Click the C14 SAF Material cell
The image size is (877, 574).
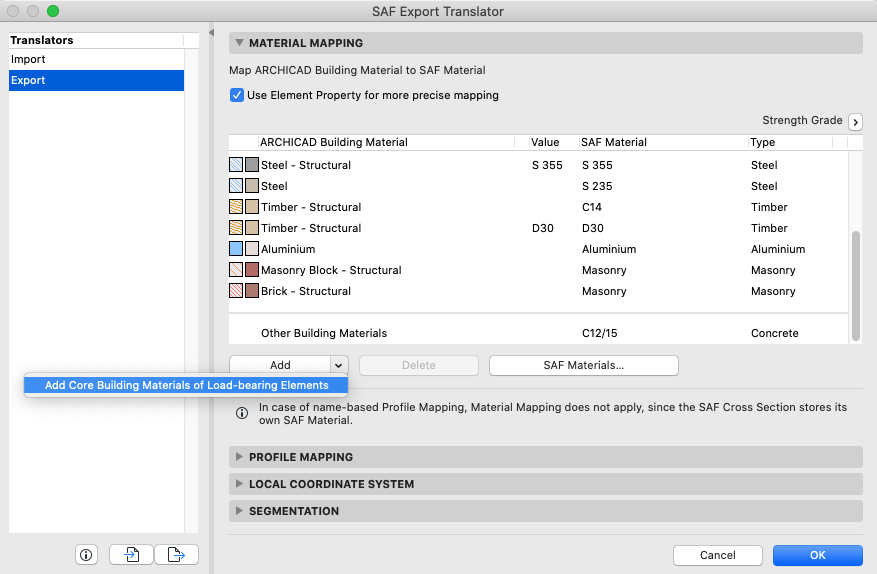click(x=592, y=207)
